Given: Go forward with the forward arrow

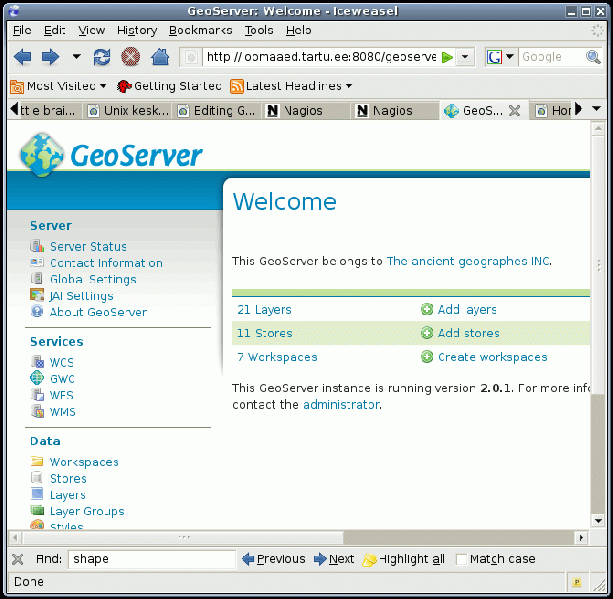Looking at the screenshot, I should (50, 57).
